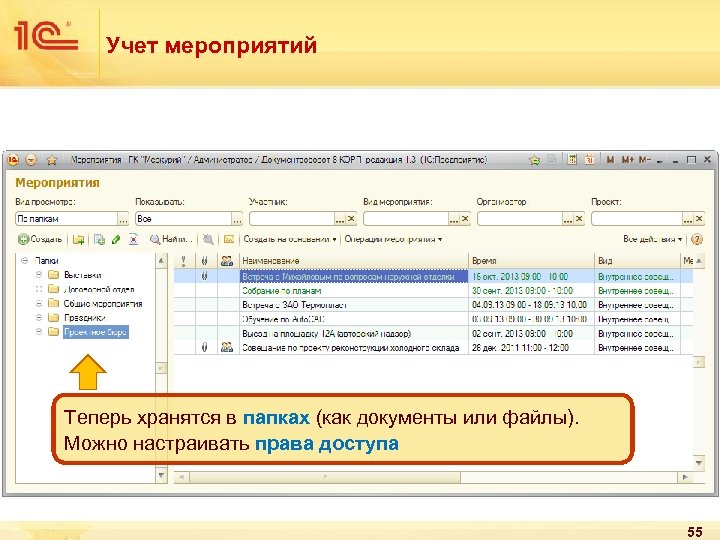
Task: Open the Все действия menu
Action: pos(652,239)
